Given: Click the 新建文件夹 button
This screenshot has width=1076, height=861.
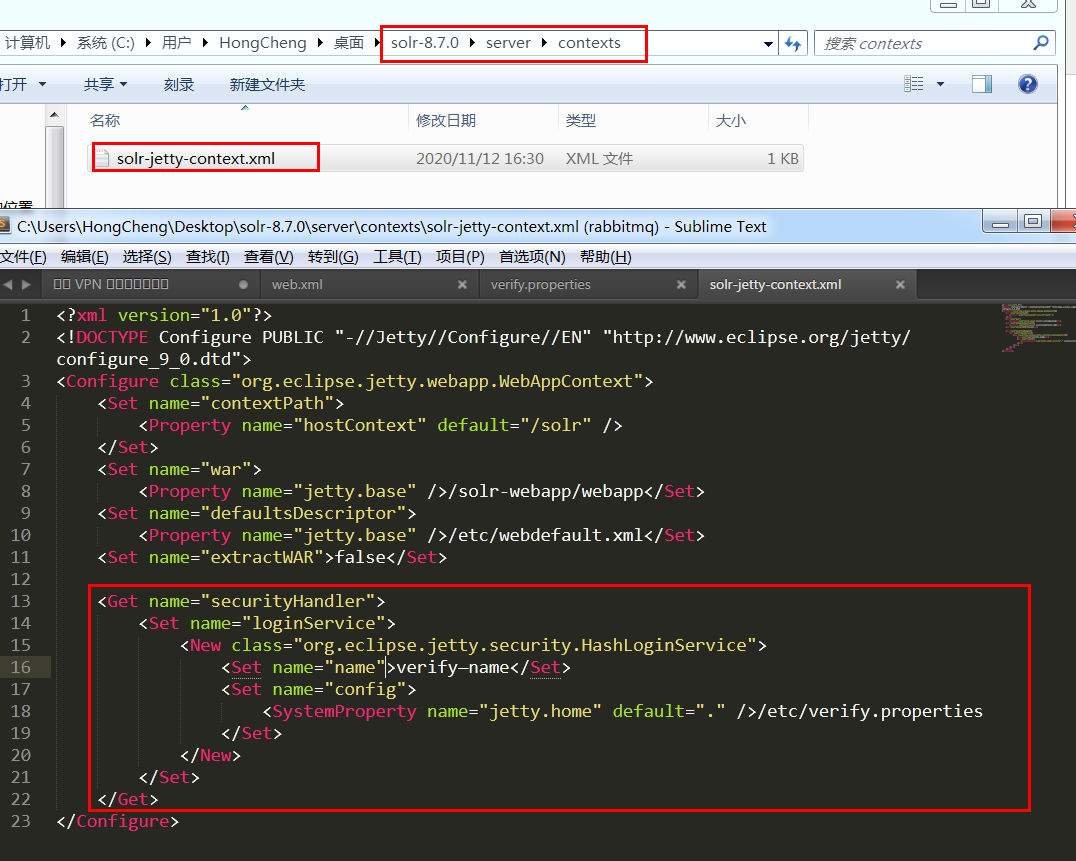Looking at the screenshot, I should click(x=267, y=84).
